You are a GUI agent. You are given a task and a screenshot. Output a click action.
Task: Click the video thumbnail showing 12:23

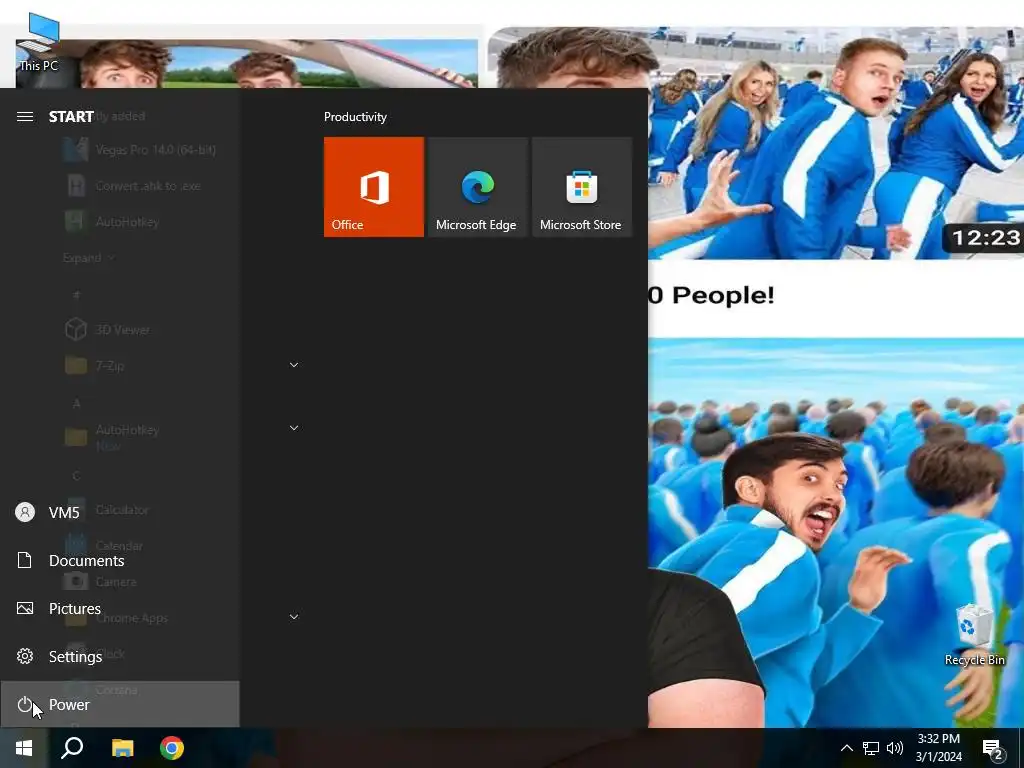[x=836, y=143]
